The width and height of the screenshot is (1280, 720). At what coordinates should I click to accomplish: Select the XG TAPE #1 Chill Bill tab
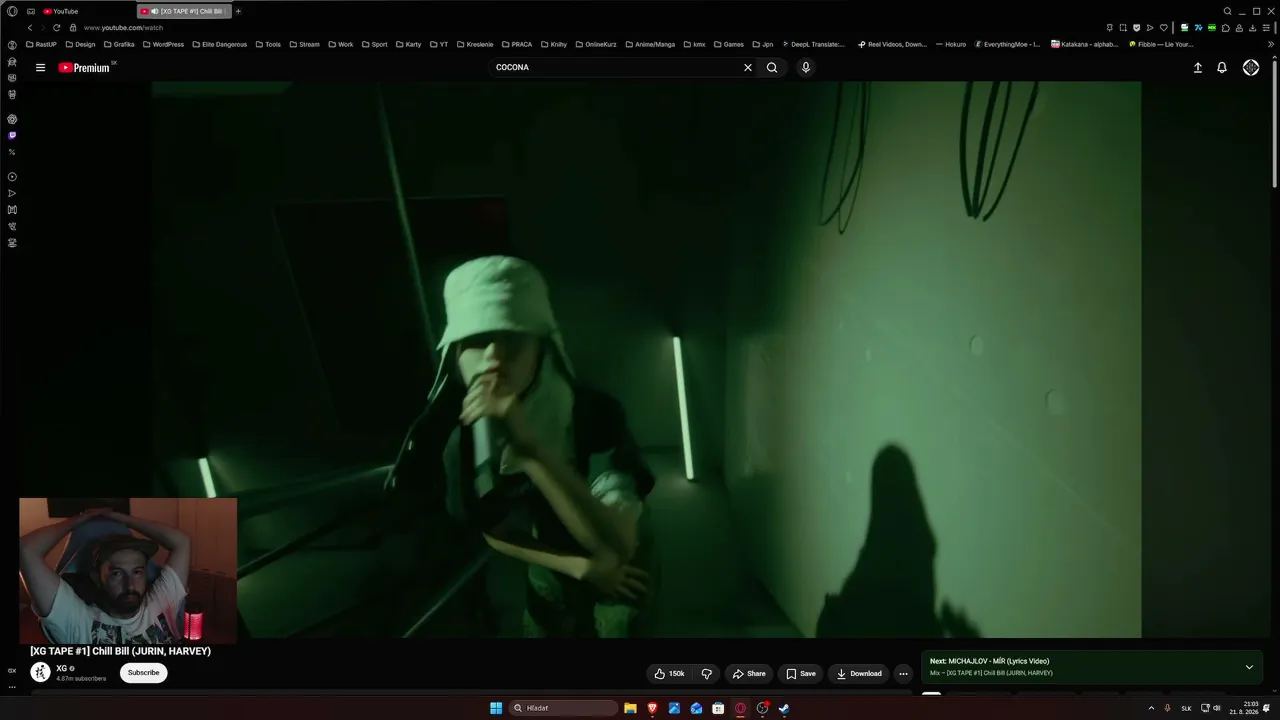184,11
